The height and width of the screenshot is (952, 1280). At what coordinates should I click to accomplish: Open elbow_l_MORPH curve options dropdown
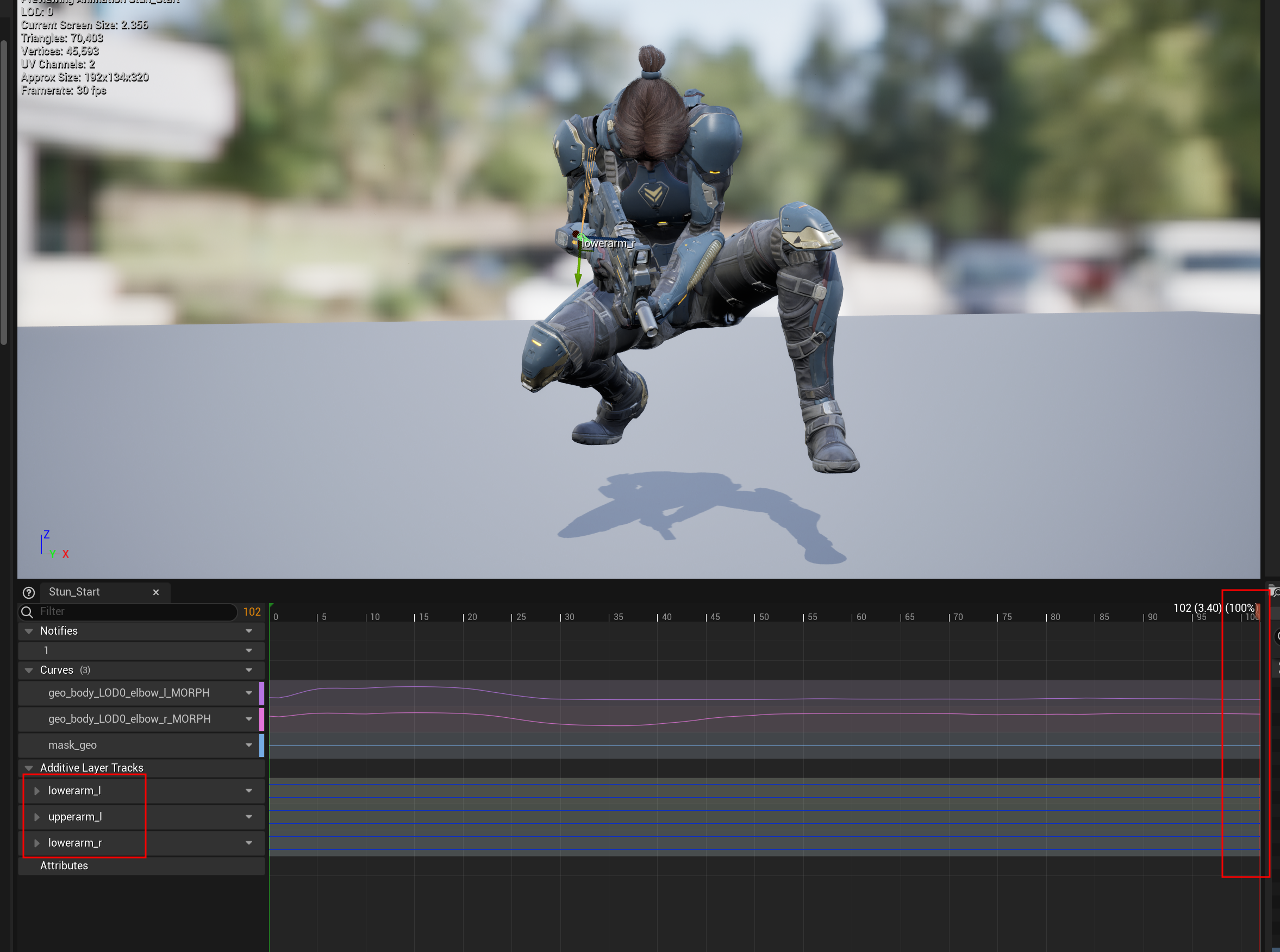coord(249,693)
